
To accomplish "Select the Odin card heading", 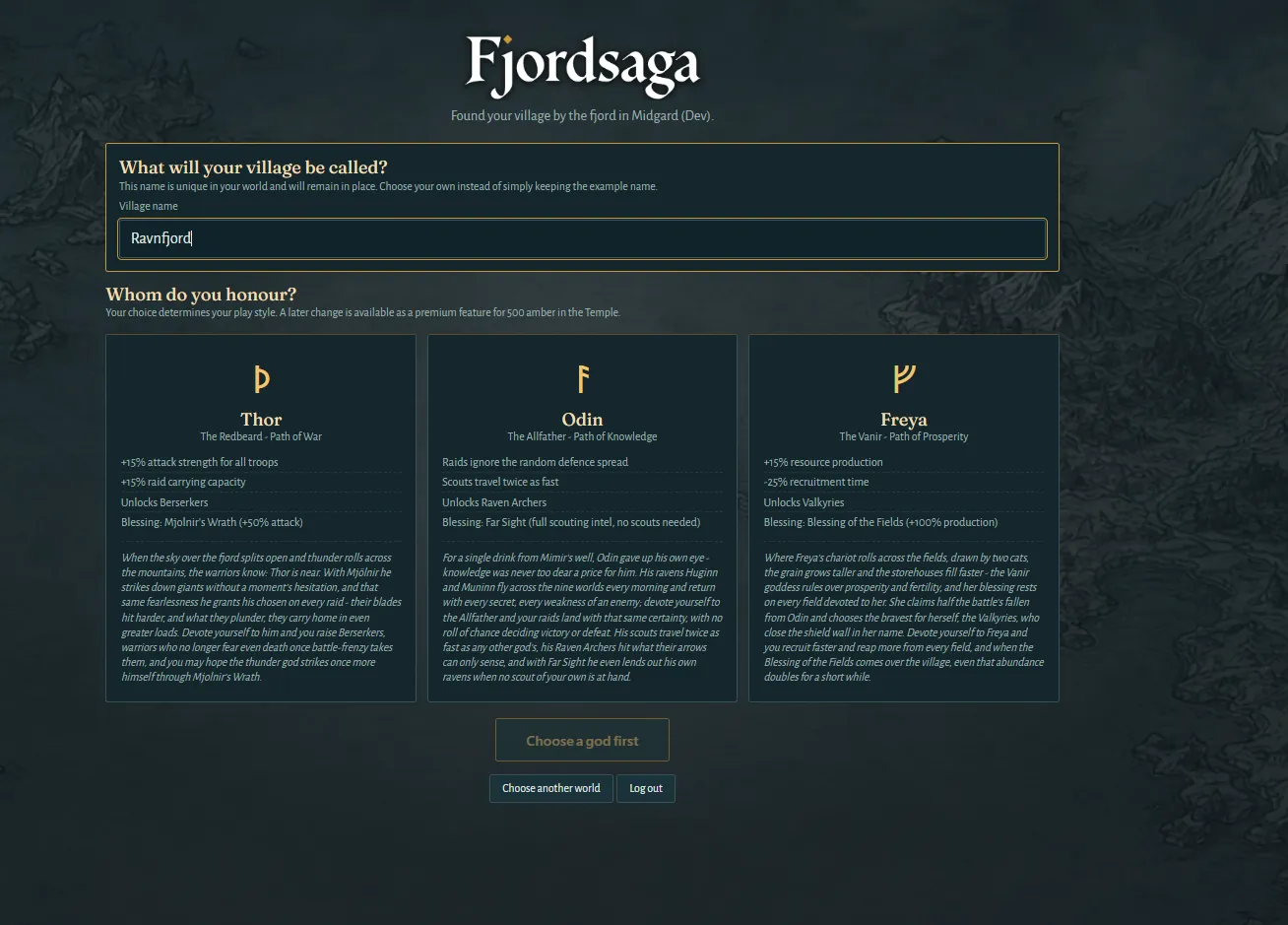I will point(582,420).
